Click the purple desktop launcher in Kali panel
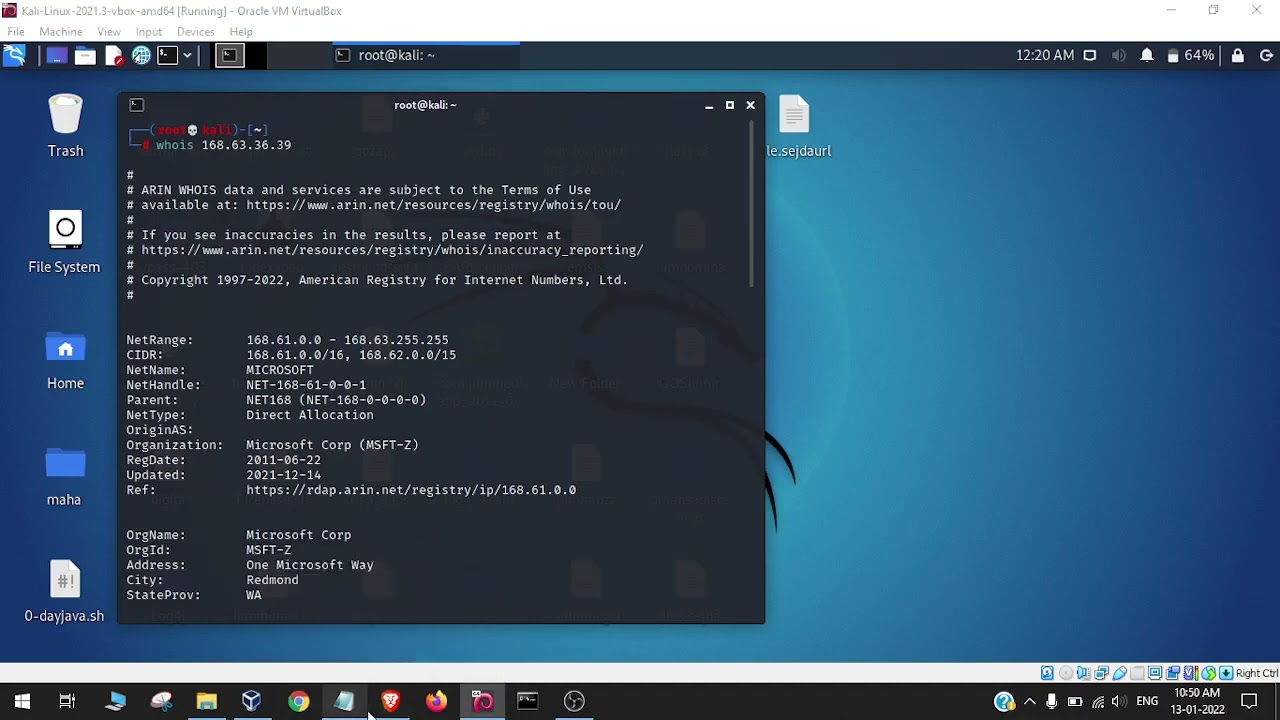Screen dimensions: 1280x720 [57, 56]
